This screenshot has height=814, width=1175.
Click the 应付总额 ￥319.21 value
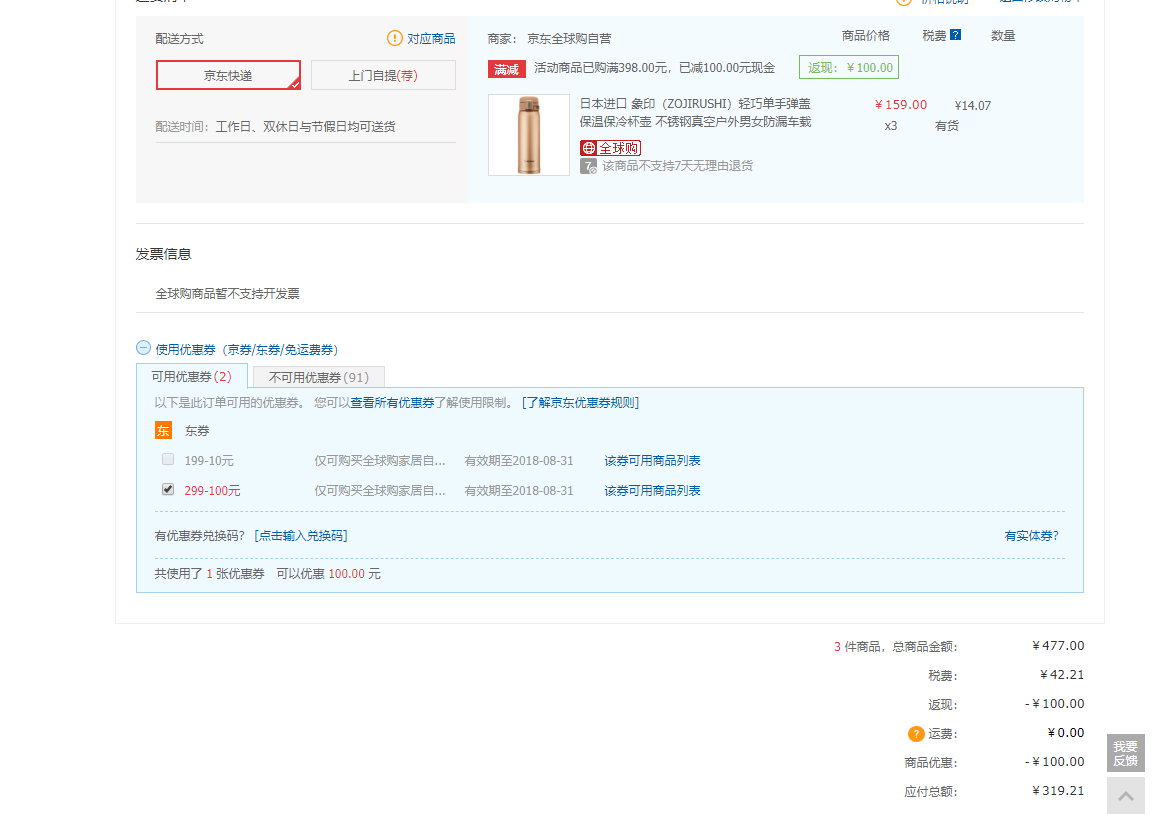pos(1057,790)
